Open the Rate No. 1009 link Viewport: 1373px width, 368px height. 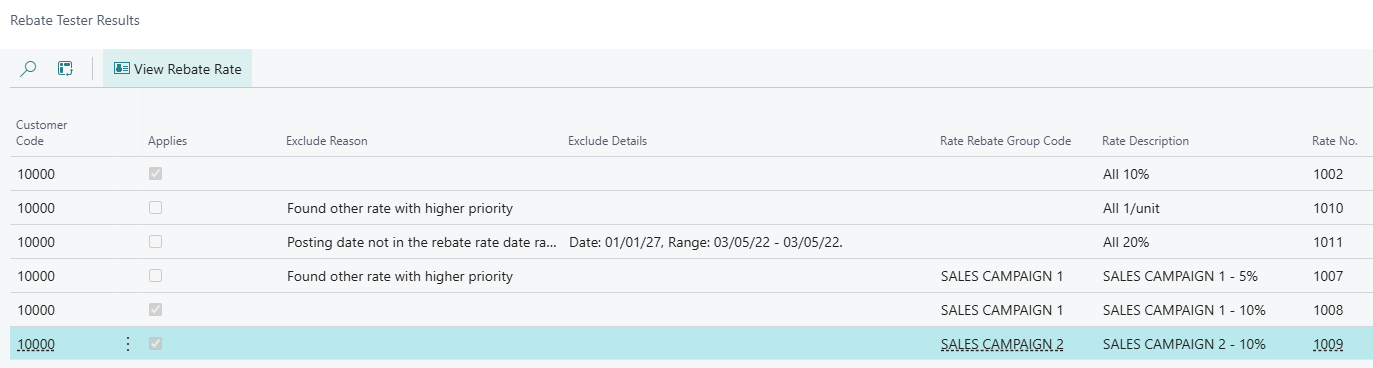pyautogui.click(x=1328, y=344)
